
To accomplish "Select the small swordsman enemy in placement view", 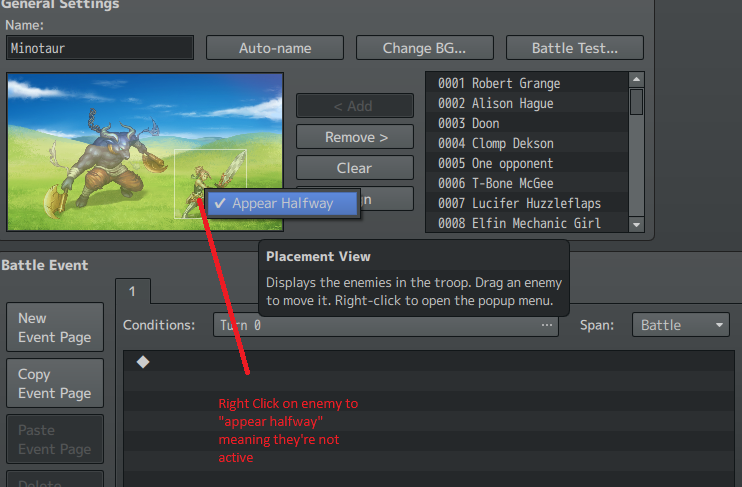I will coord(211,184).
